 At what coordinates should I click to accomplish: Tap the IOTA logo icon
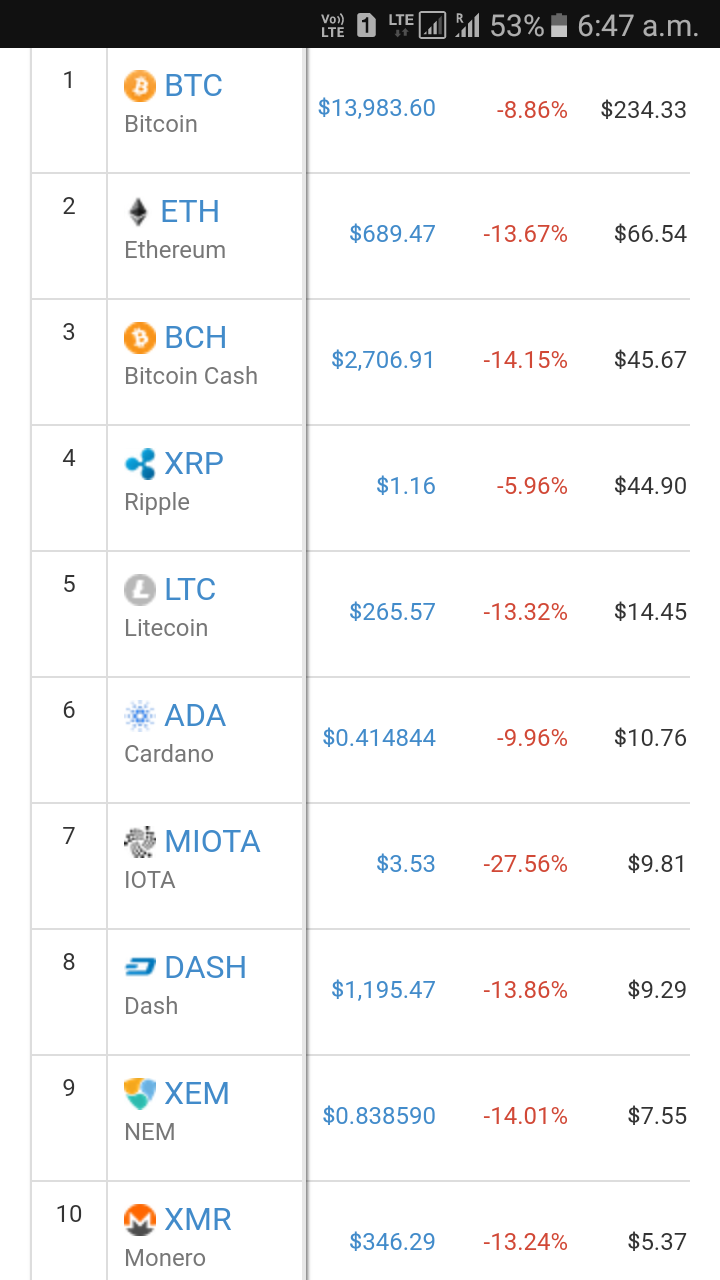(x=140, y=842)
